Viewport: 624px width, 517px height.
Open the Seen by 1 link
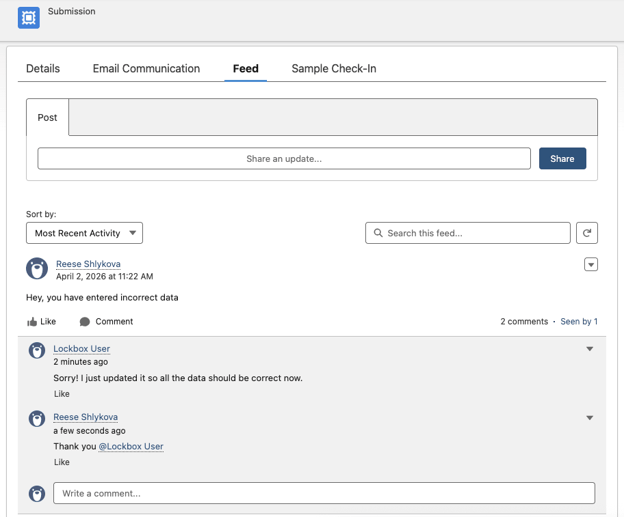pyautogui.click(x=579, y=322)
